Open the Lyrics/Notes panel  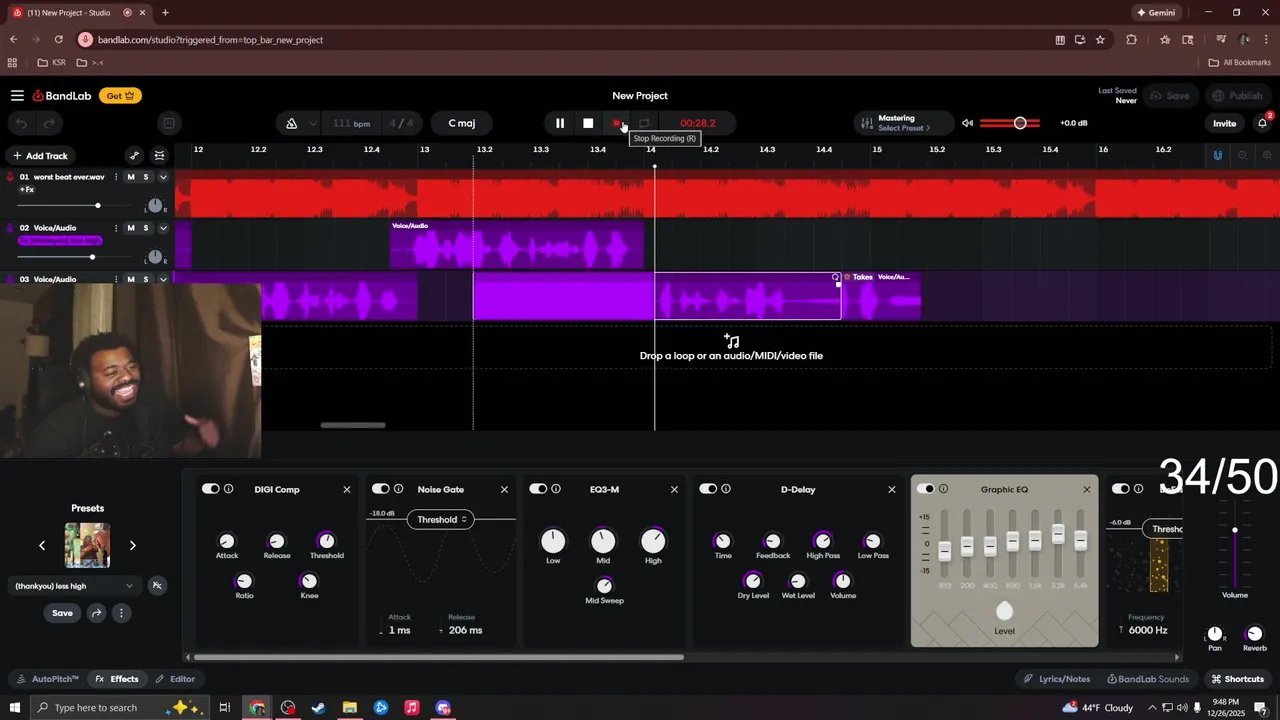pos(1057,679)
